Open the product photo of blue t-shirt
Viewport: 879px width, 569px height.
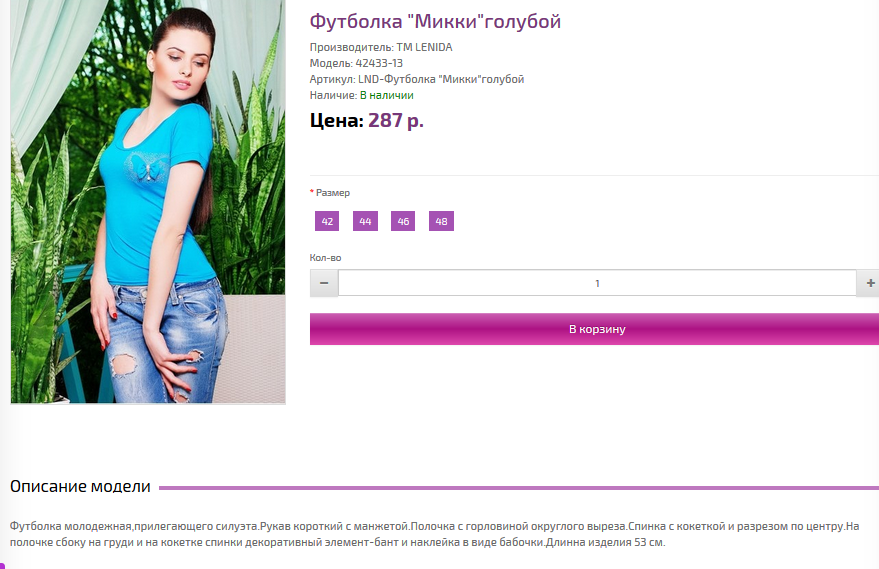148,201
